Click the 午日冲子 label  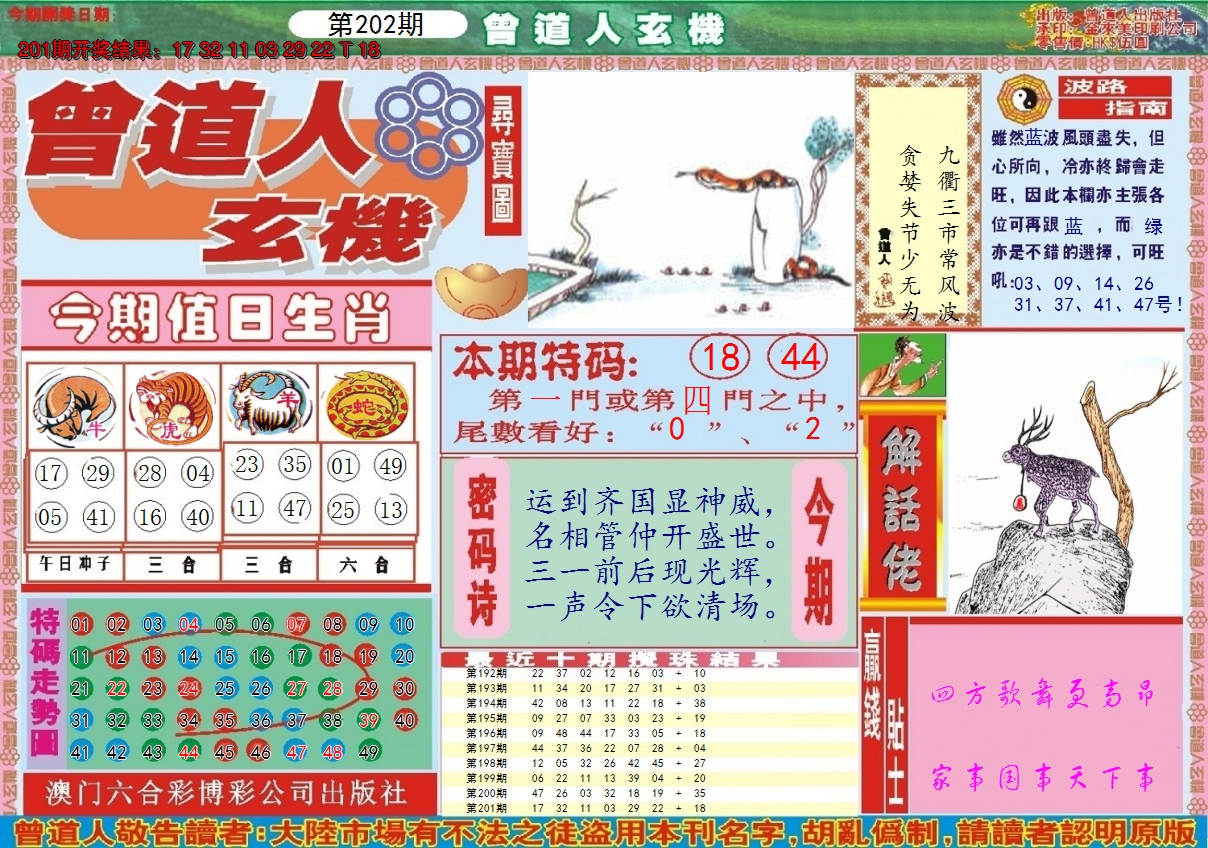[75, 564]
